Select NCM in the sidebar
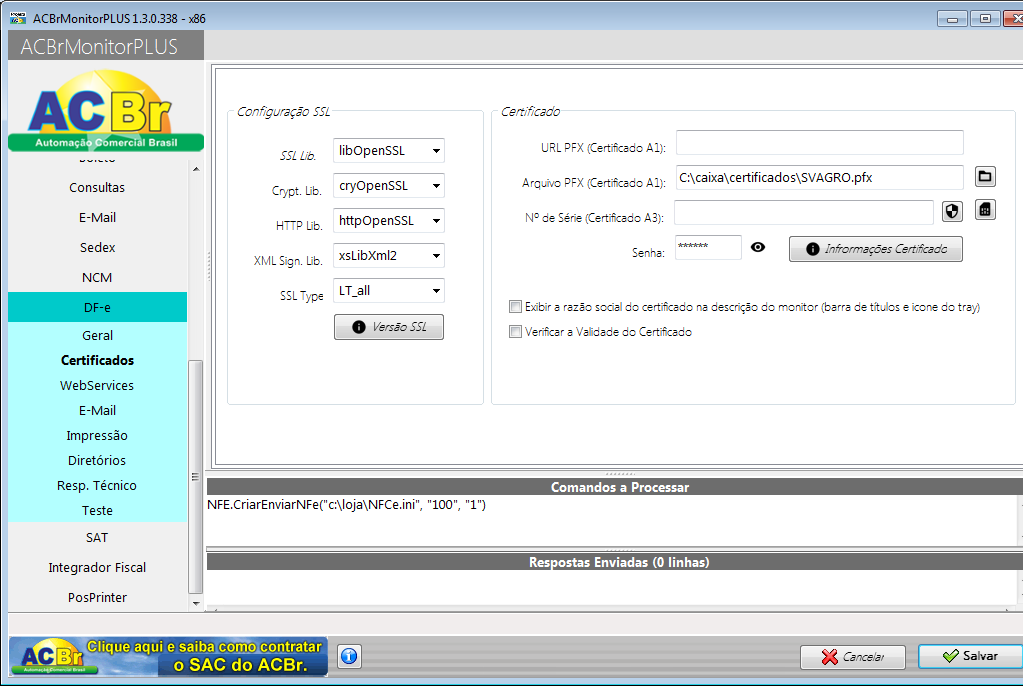Viewport: 1023px width, 686px height. pyautogui.click(x=97, y=277)
